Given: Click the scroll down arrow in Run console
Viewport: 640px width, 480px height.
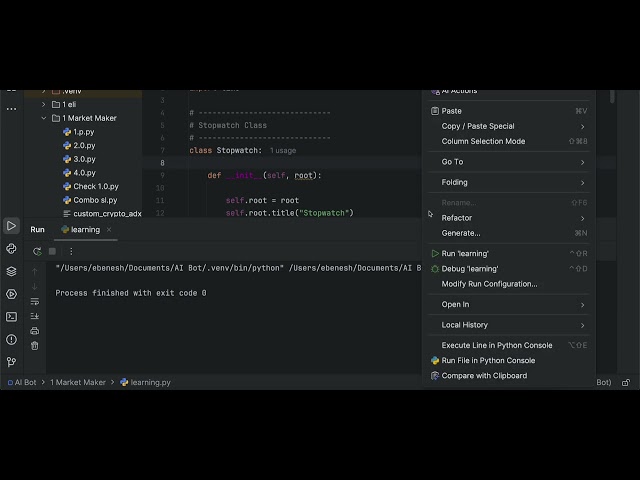Looking at the screenshot, I should (x=35, y=287).
